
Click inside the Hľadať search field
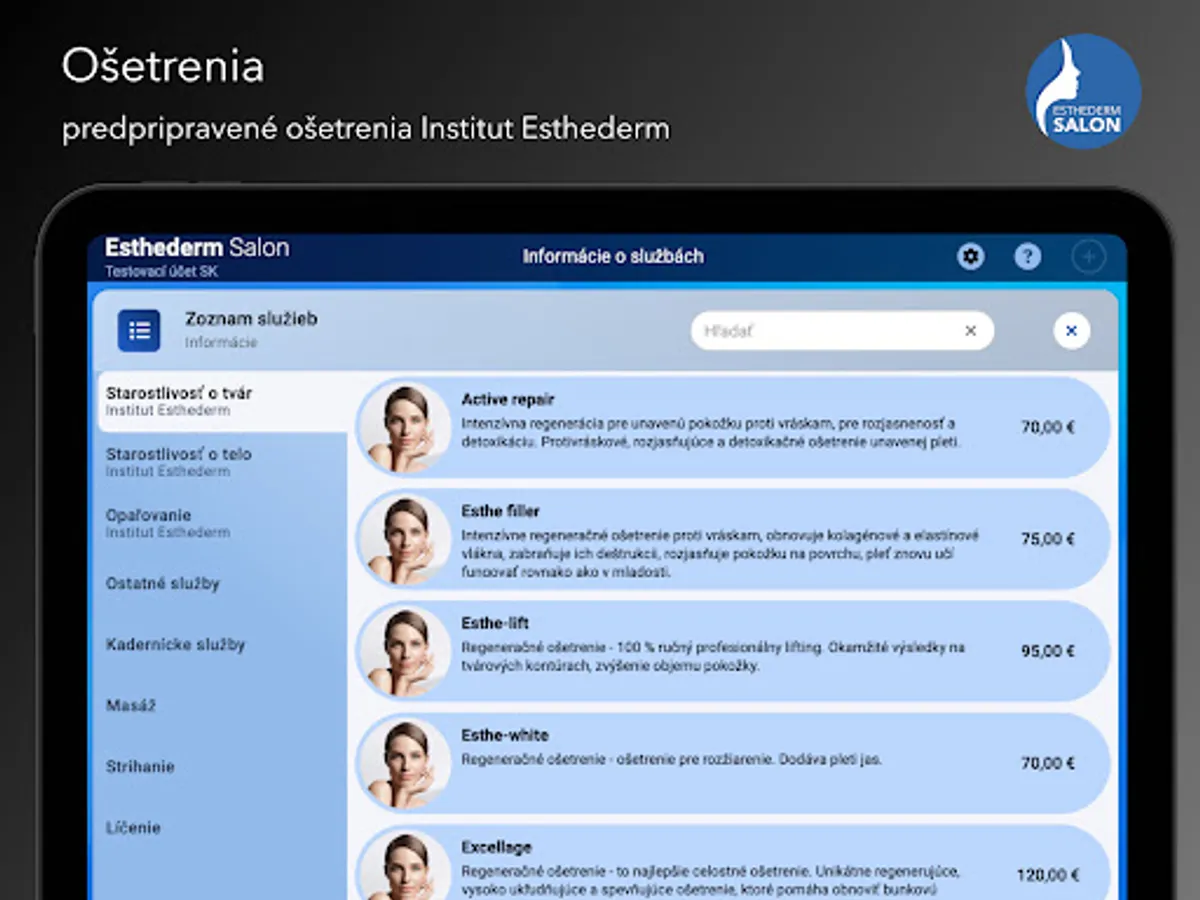point(842,331)
